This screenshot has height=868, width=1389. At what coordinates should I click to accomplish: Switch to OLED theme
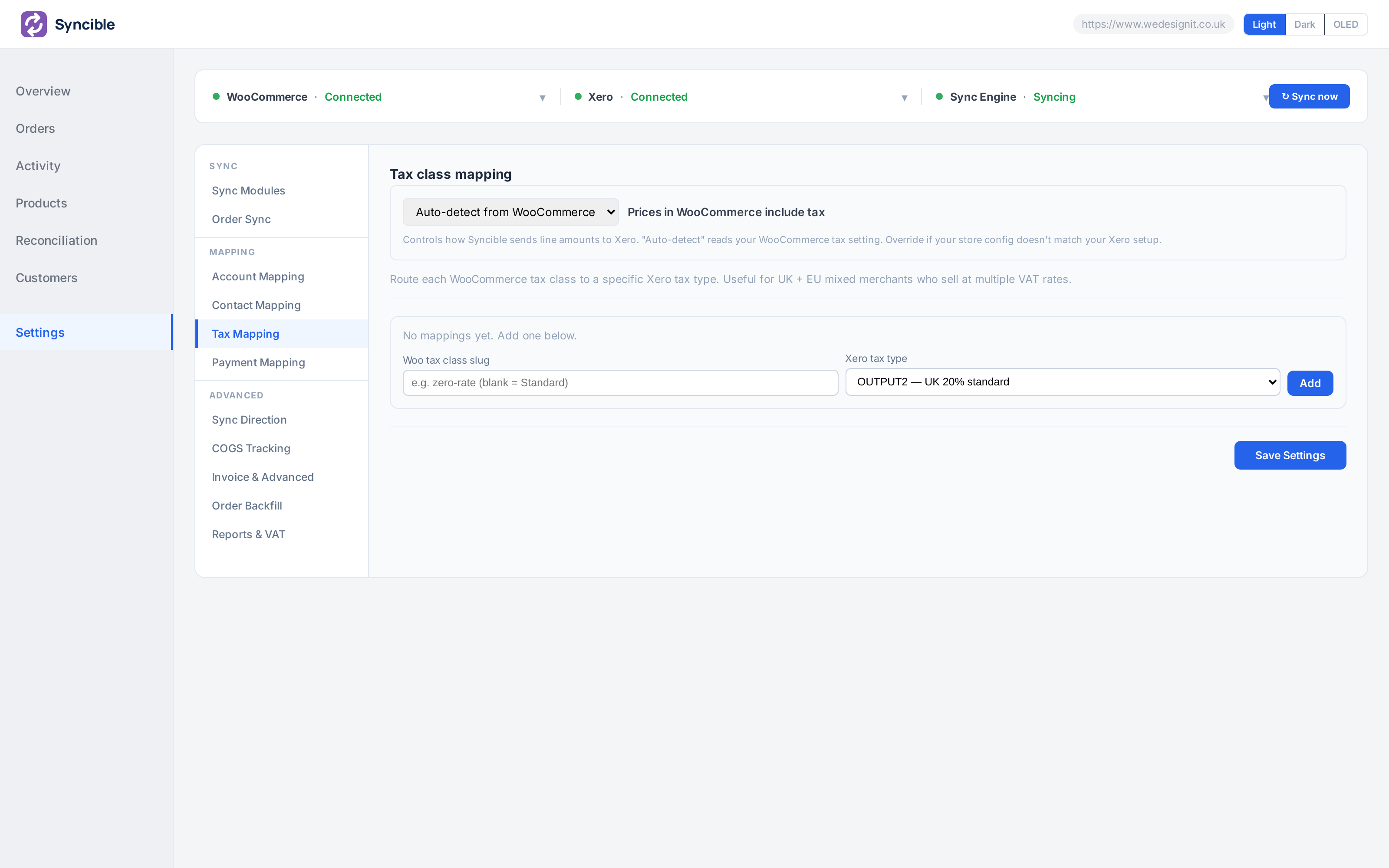point(1346,24)
